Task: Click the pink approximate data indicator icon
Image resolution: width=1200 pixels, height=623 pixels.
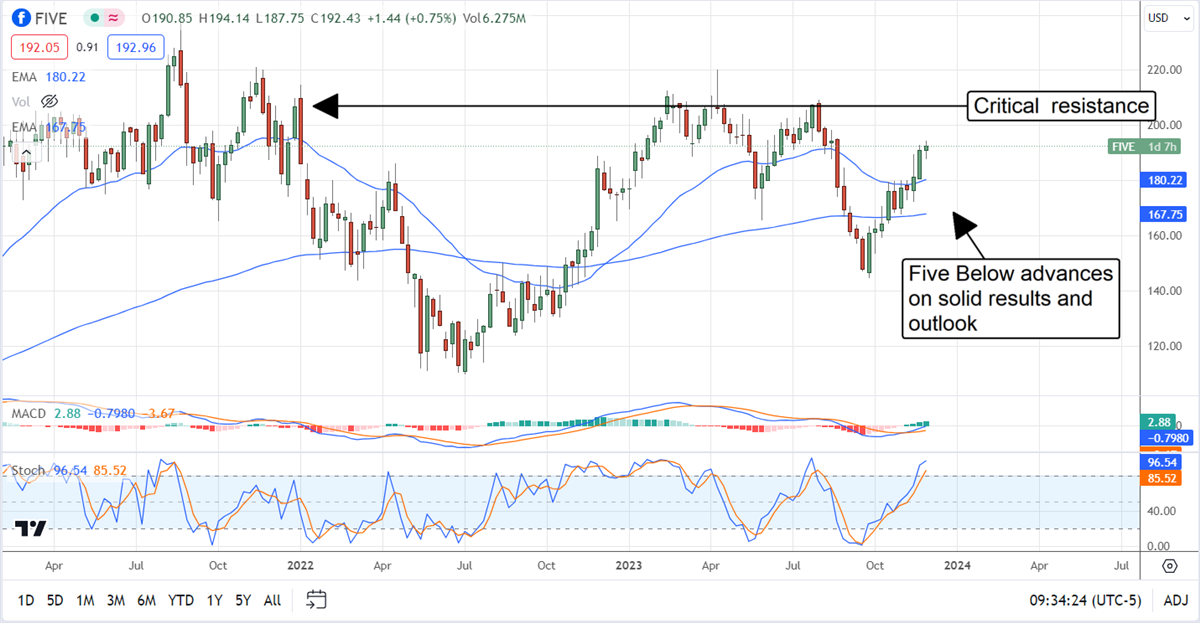Action: tap(114, 18)
